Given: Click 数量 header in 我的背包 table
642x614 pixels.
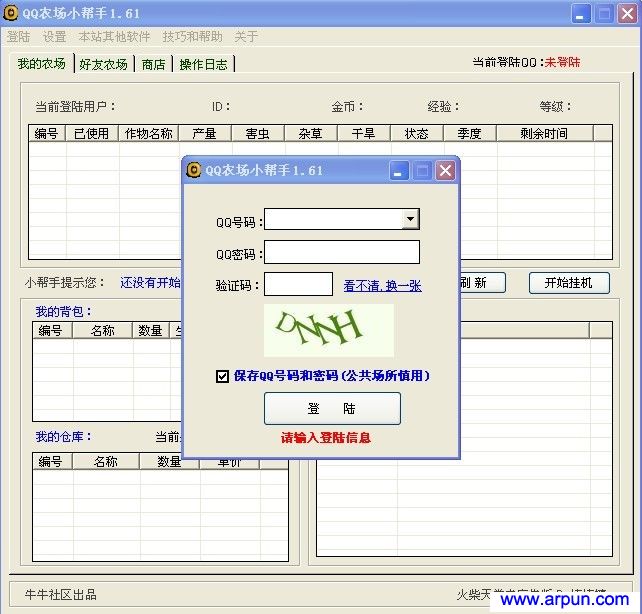Looking at the screenshot, I should (151, 330).
